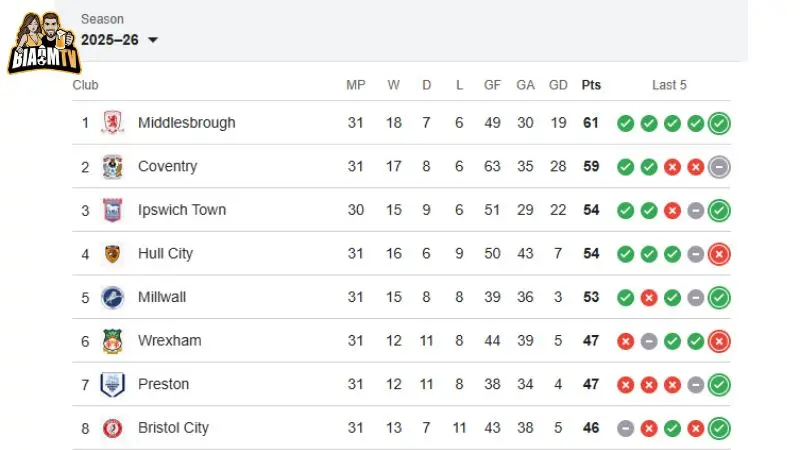Click the dropdown arrow next to 2025–26
This screenshot has height=450, width=800.
point(153,40)
